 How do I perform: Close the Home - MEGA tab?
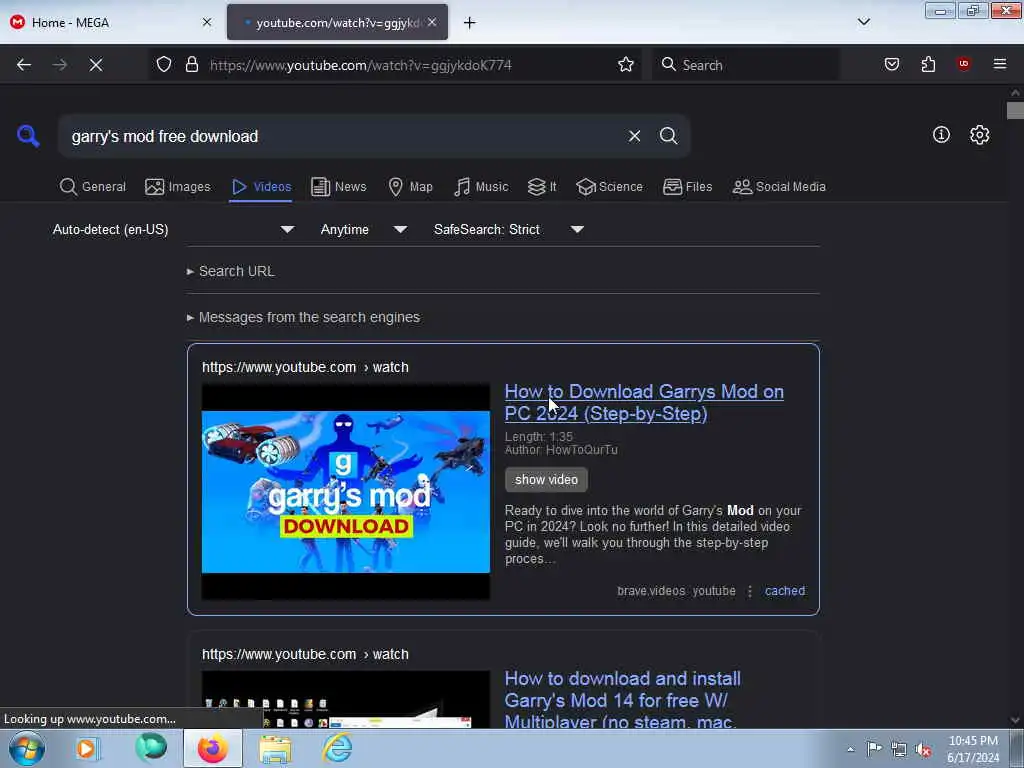point(206,22)
